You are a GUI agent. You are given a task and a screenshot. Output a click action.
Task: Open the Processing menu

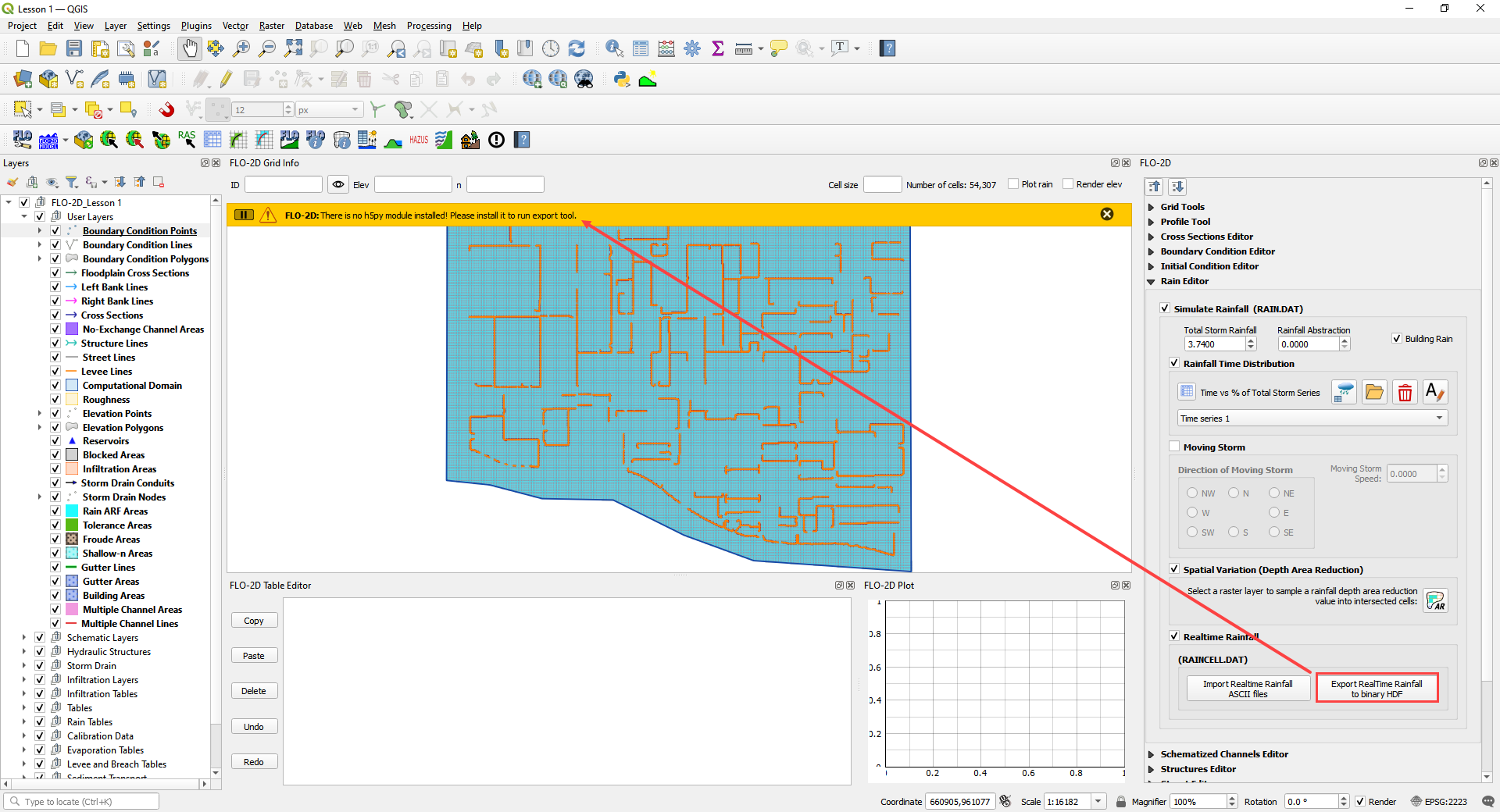coord(429,26)
